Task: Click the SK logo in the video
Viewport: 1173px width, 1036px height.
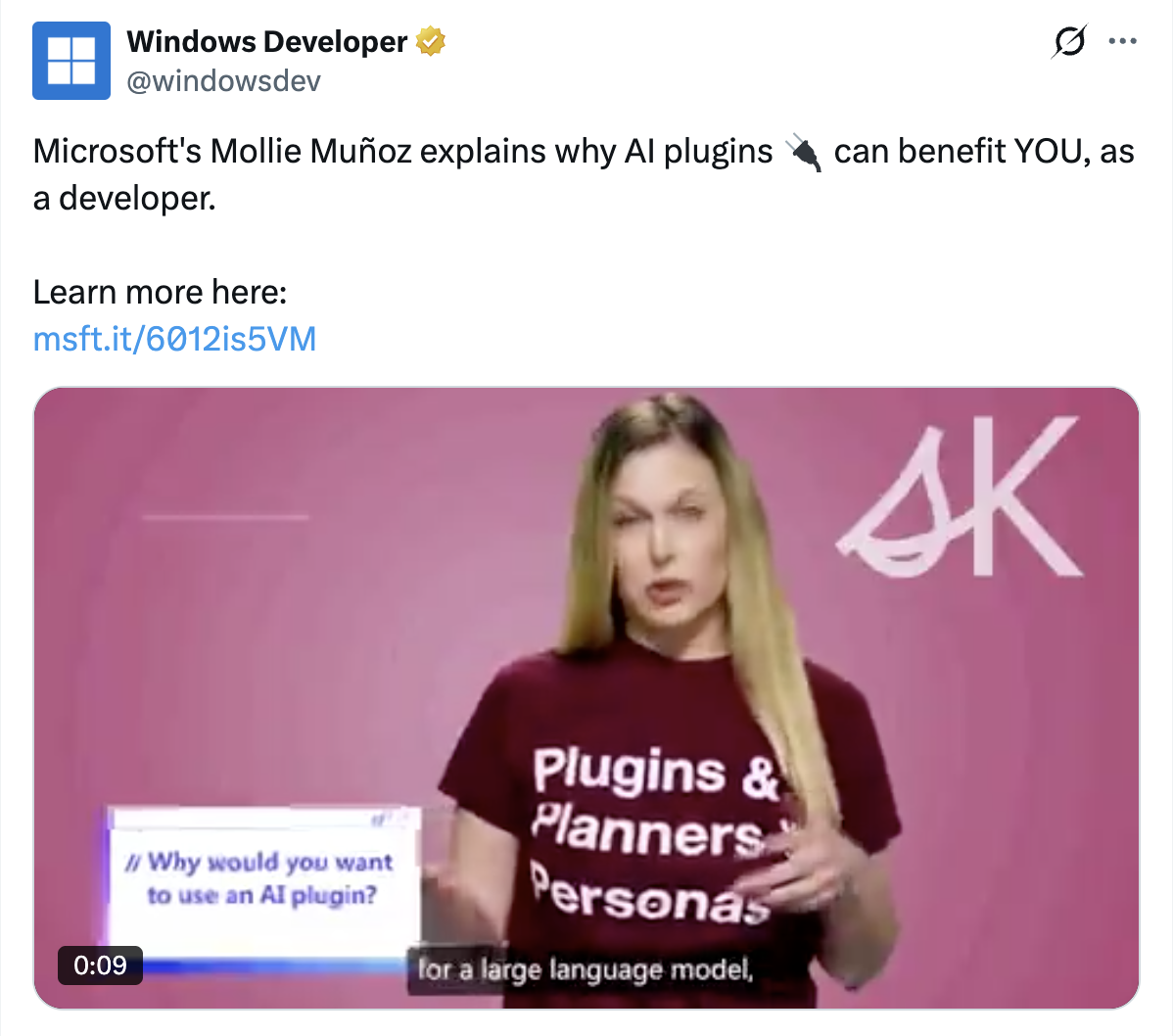Action: (x=960, y=495)
